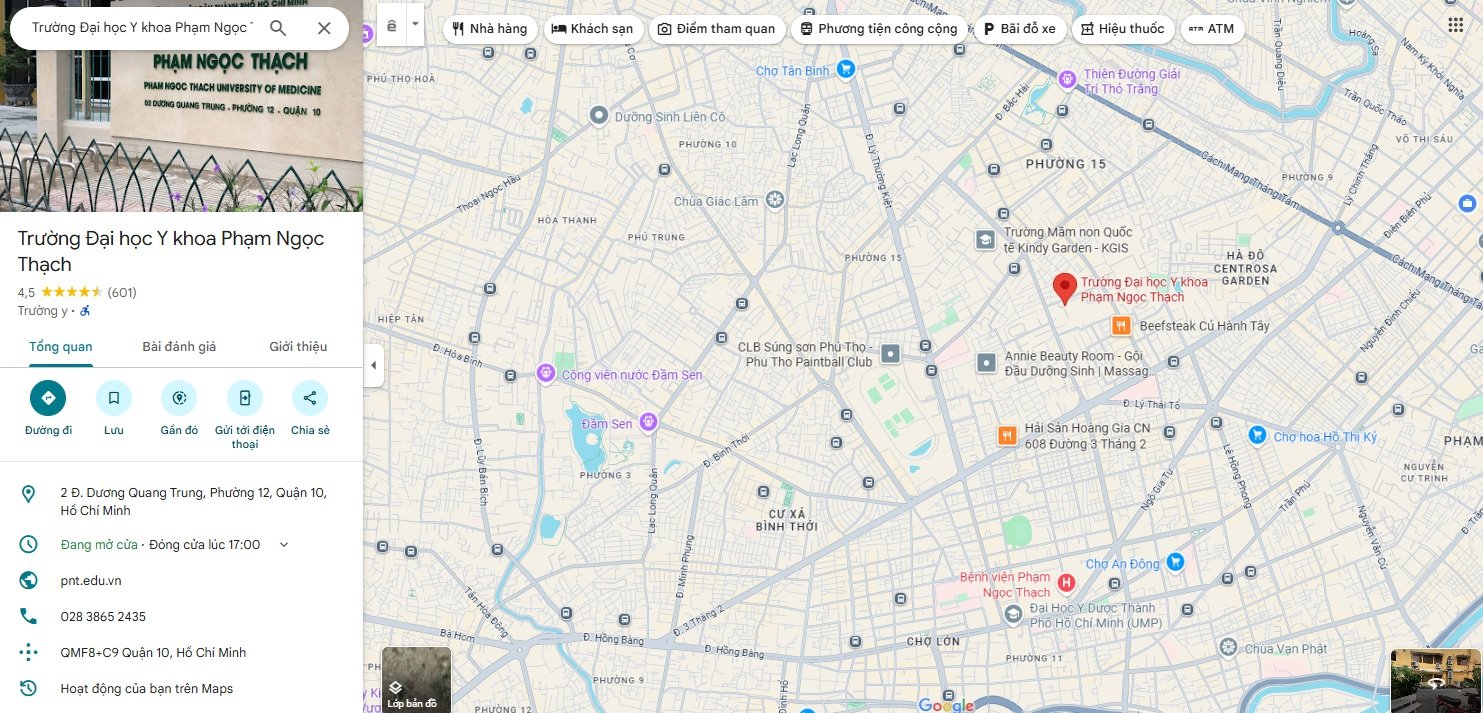Filter map by Nhà hàng

point(489,29)
